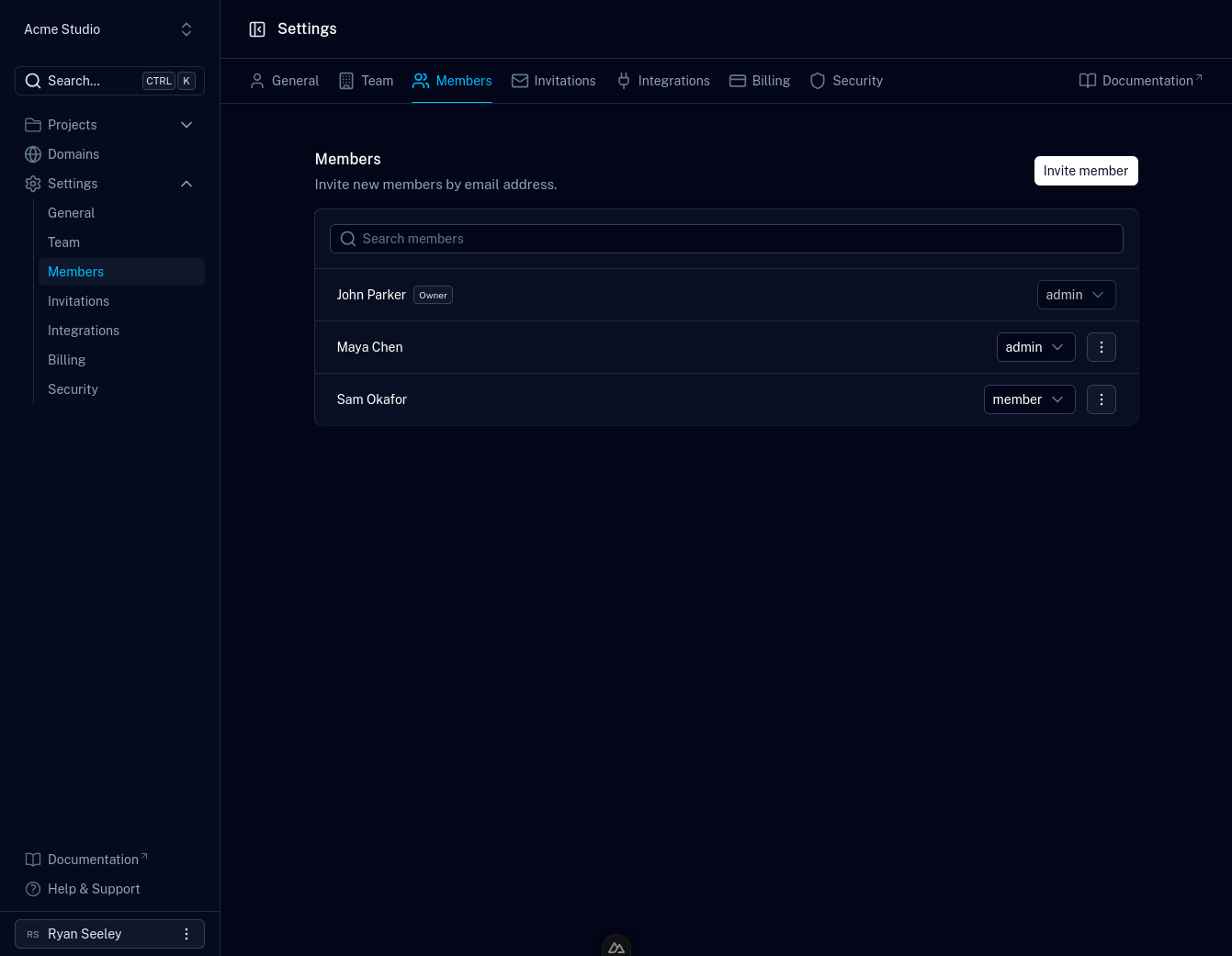Viewport: 1232px width, 956px height.
Task: Open the actions menu for Sam Okafor
Action: tap(1102, 399)
